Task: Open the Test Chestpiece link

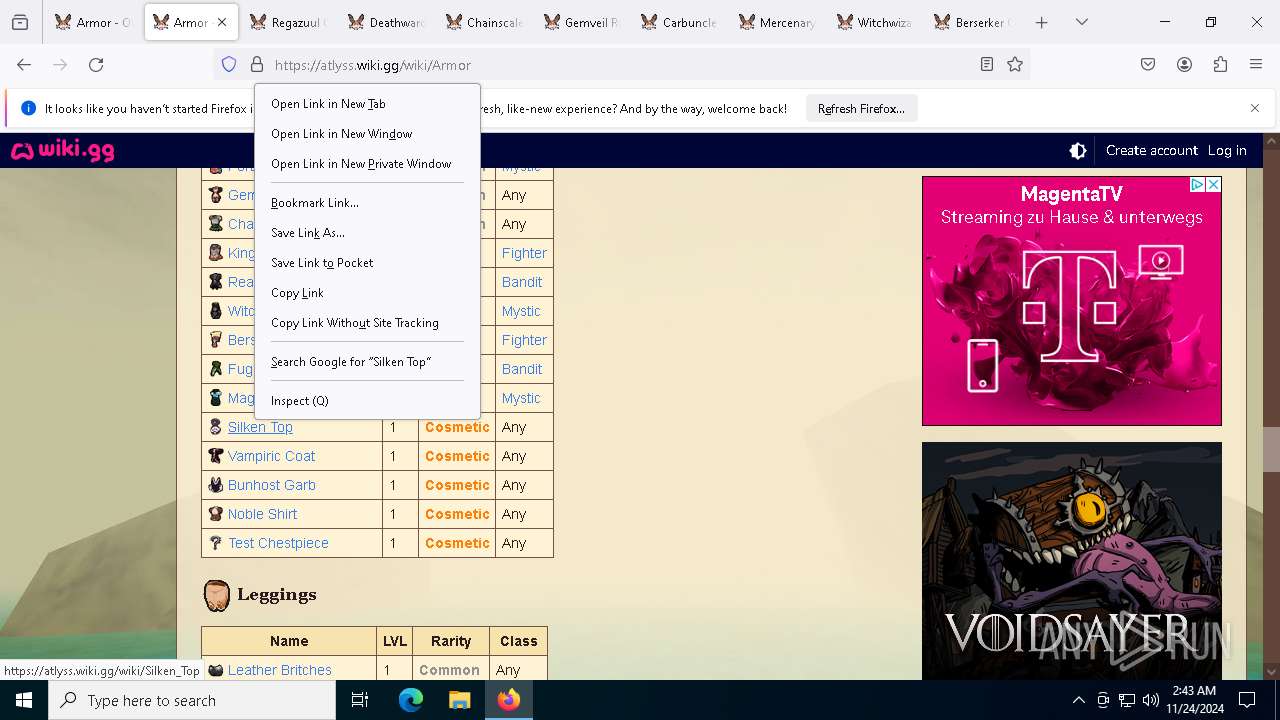Action: tap(278, 543)
